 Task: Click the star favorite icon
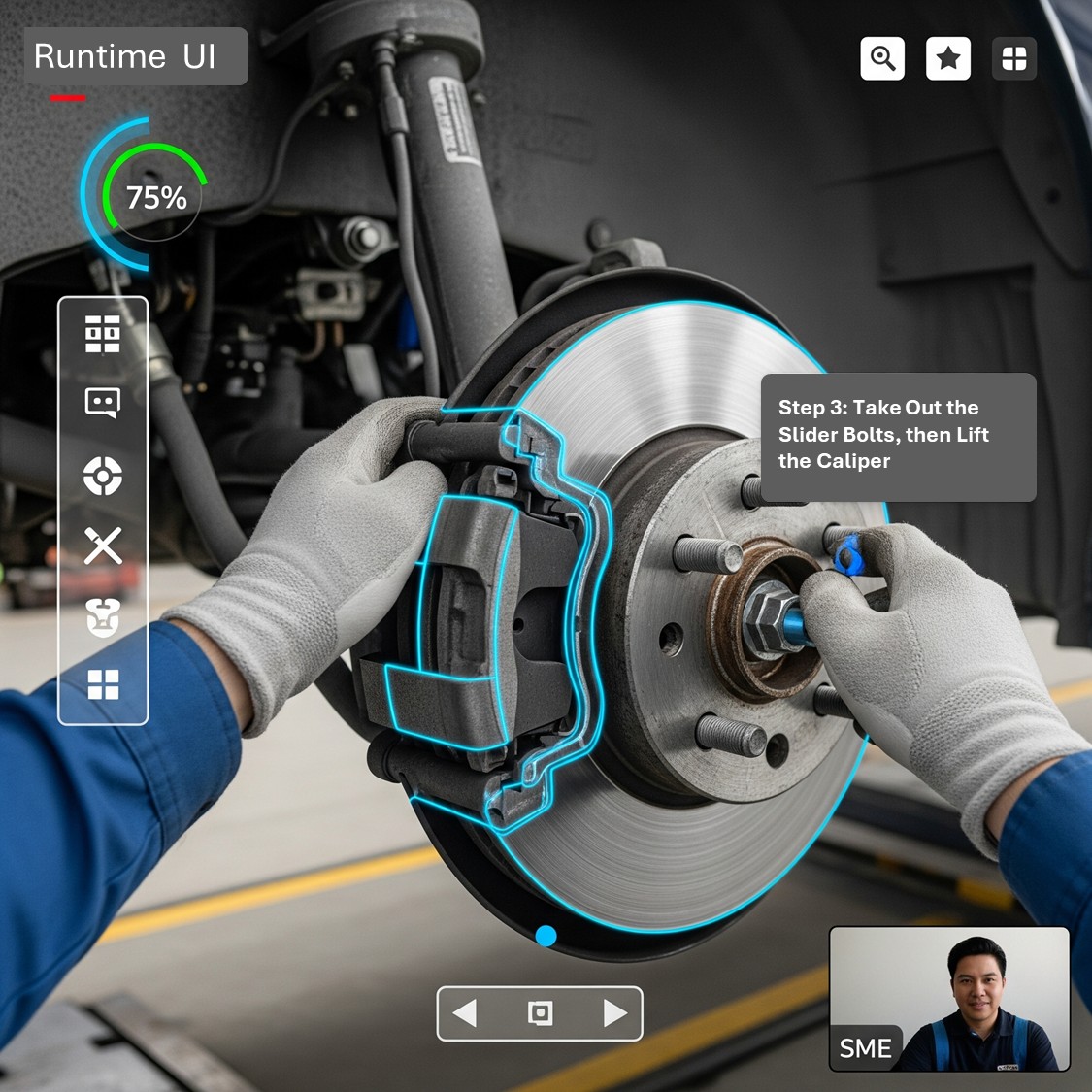point(948,58)
